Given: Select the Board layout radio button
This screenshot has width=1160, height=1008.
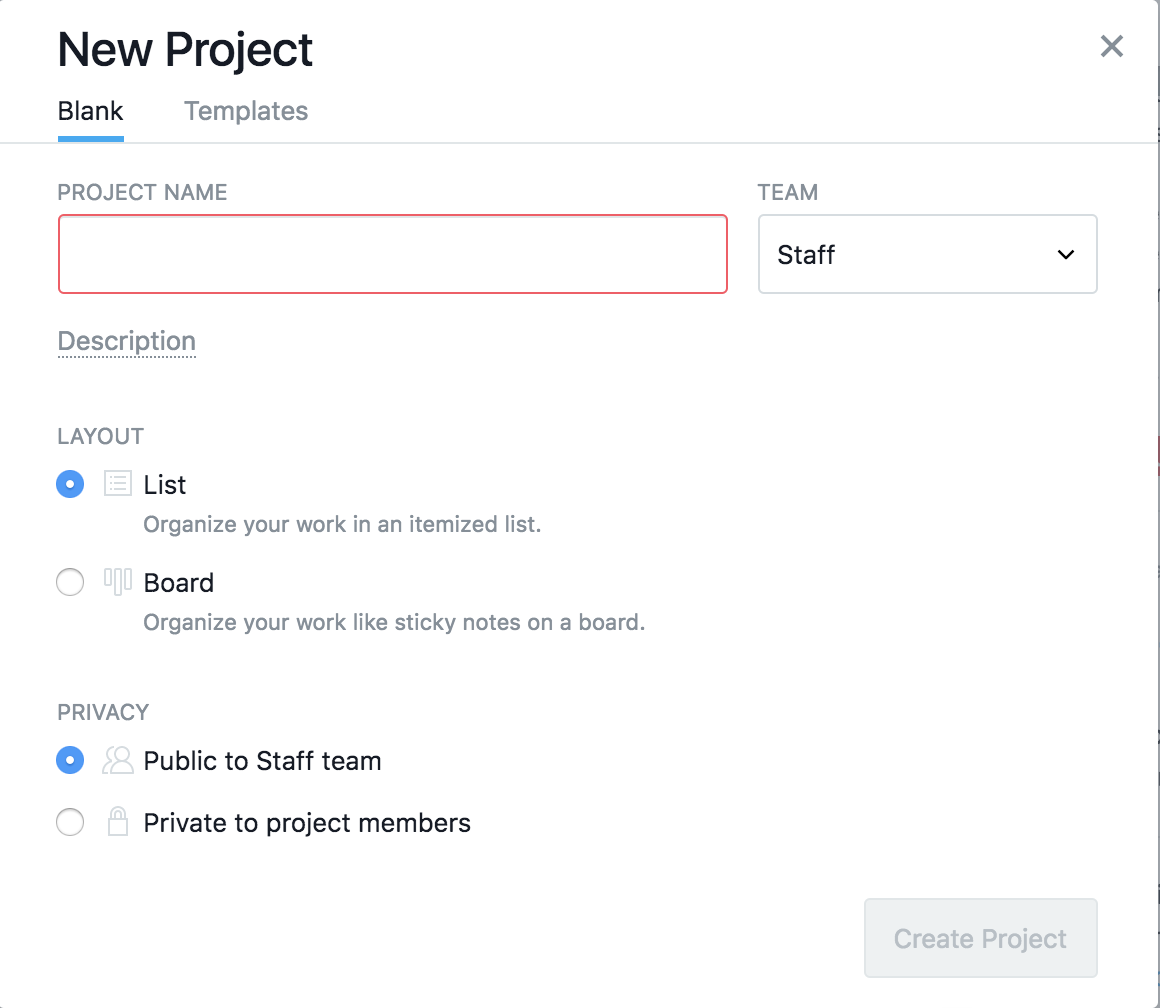Looking at the screenshot, I should 70,582.
